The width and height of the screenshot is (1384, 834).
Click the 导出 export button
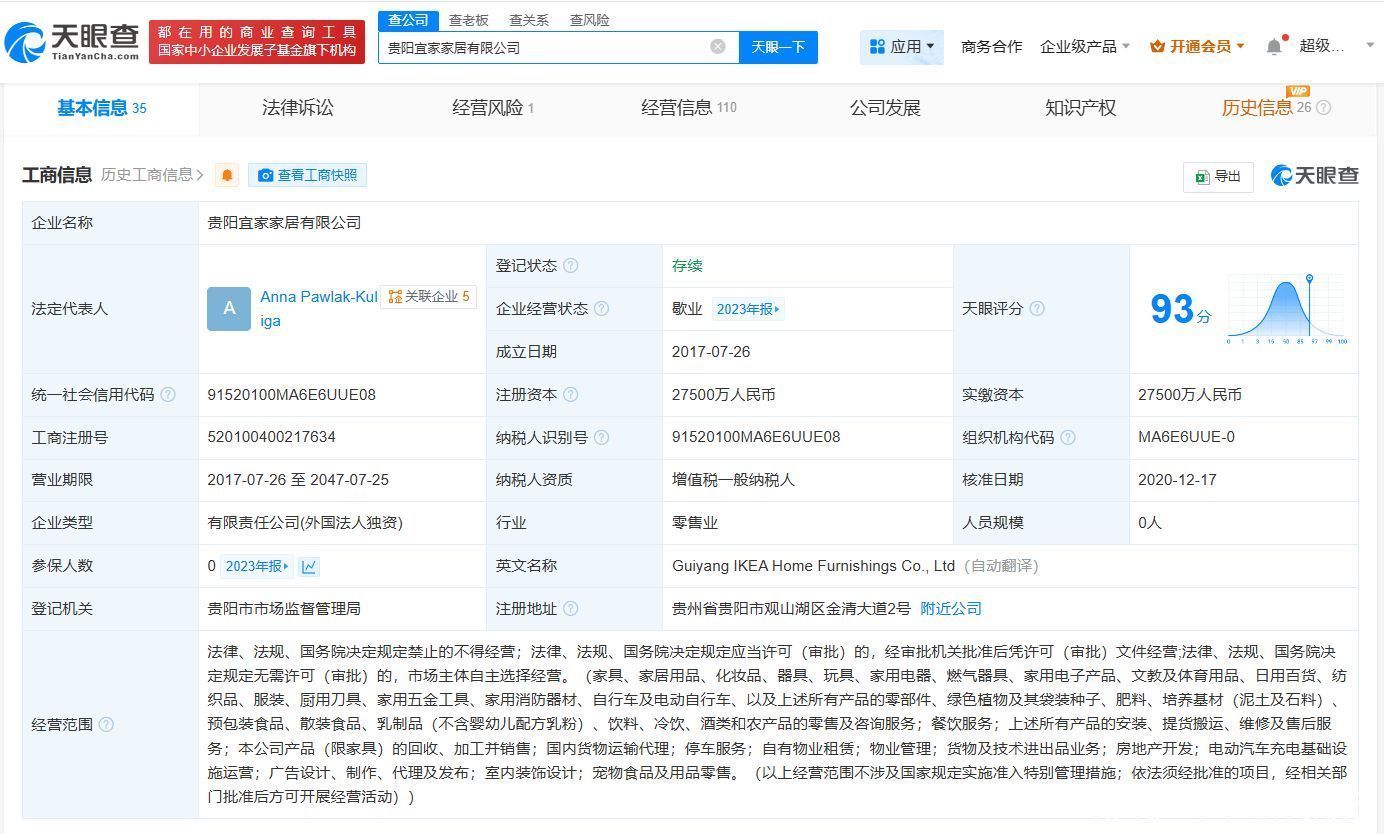click(x=1218, y=177)
